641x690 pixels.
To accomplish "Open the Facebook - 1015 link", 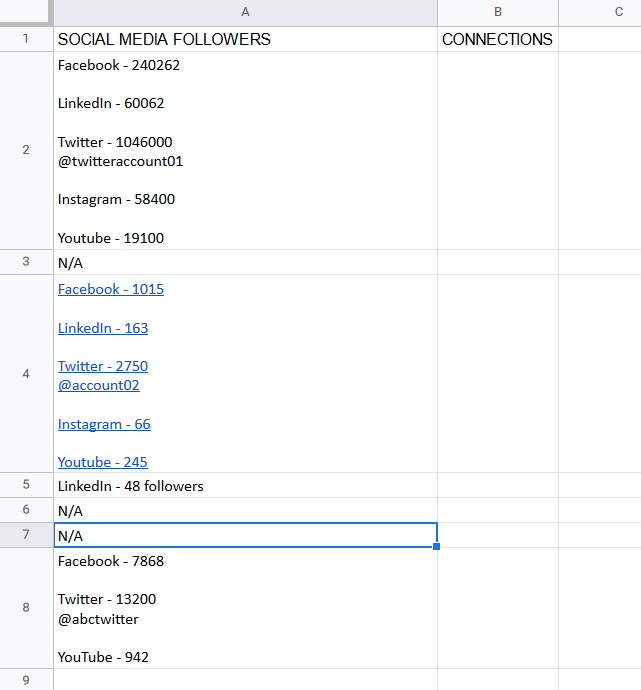I will tap(111, 289).
